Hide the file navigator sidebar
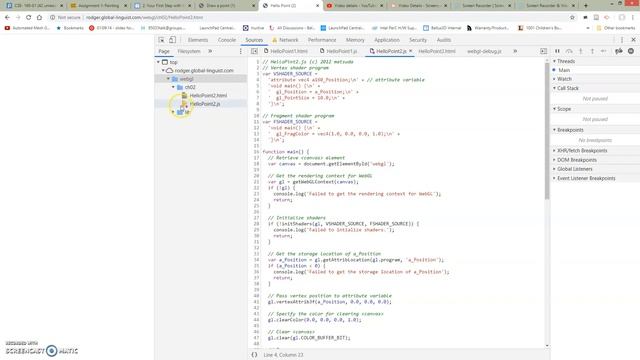 pyautogui.click(x=254, y=51)
